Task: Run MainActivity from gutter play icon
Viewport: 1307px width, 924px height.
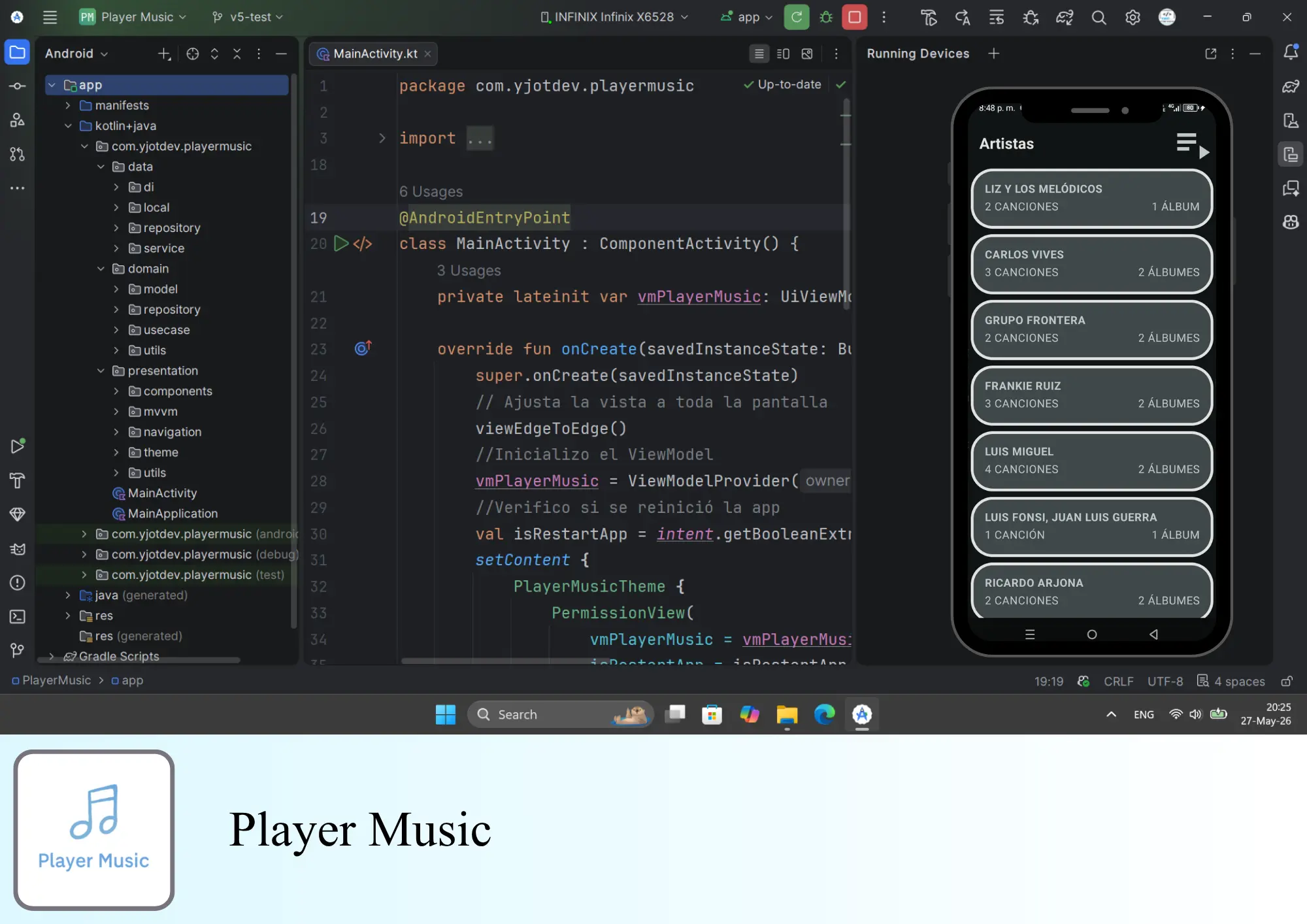Action: click(x=341, y=244)
